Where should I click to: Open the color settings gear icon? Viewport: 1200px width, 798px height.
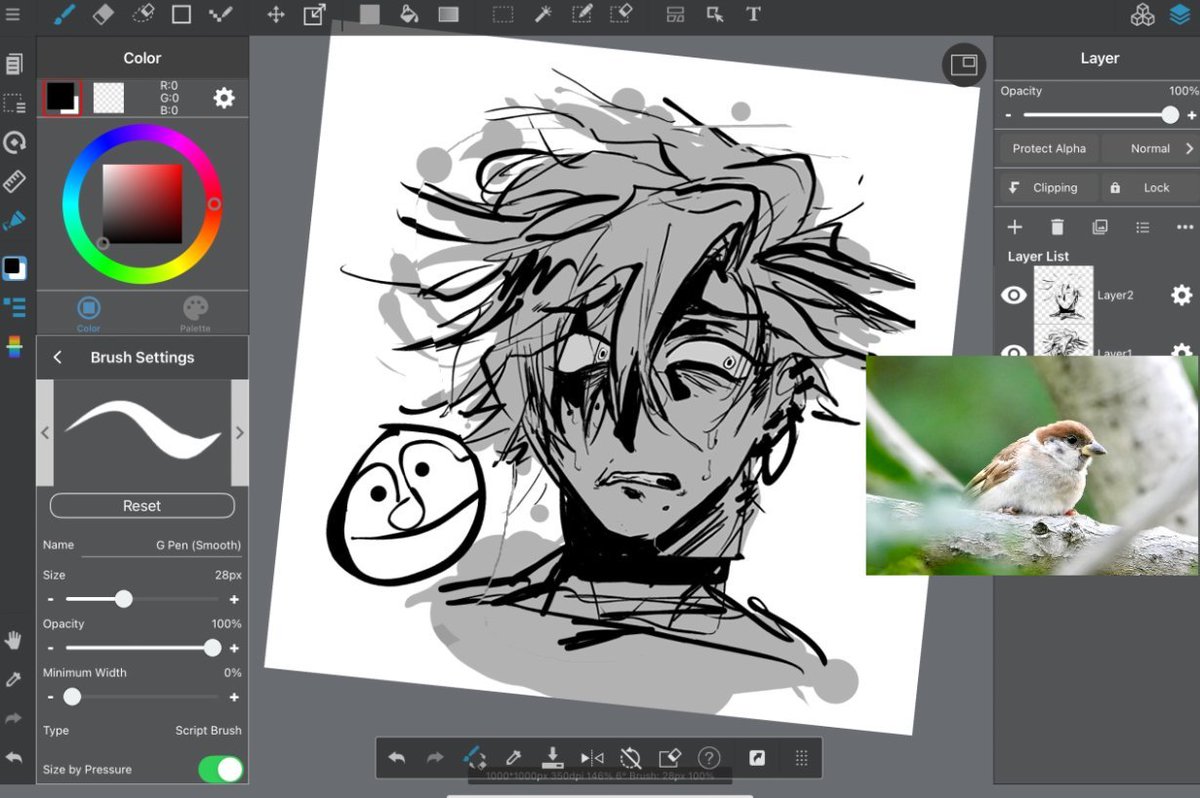tap(224, 98)
